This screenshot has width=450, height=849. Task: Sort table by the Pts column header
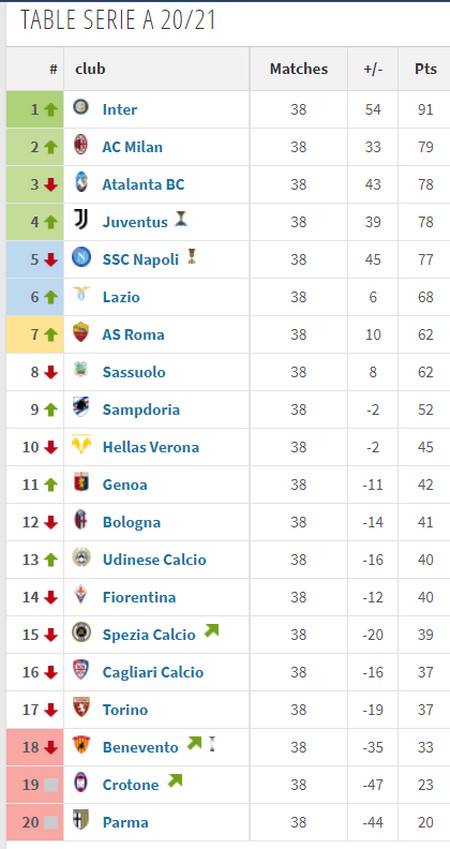(426, 69)
